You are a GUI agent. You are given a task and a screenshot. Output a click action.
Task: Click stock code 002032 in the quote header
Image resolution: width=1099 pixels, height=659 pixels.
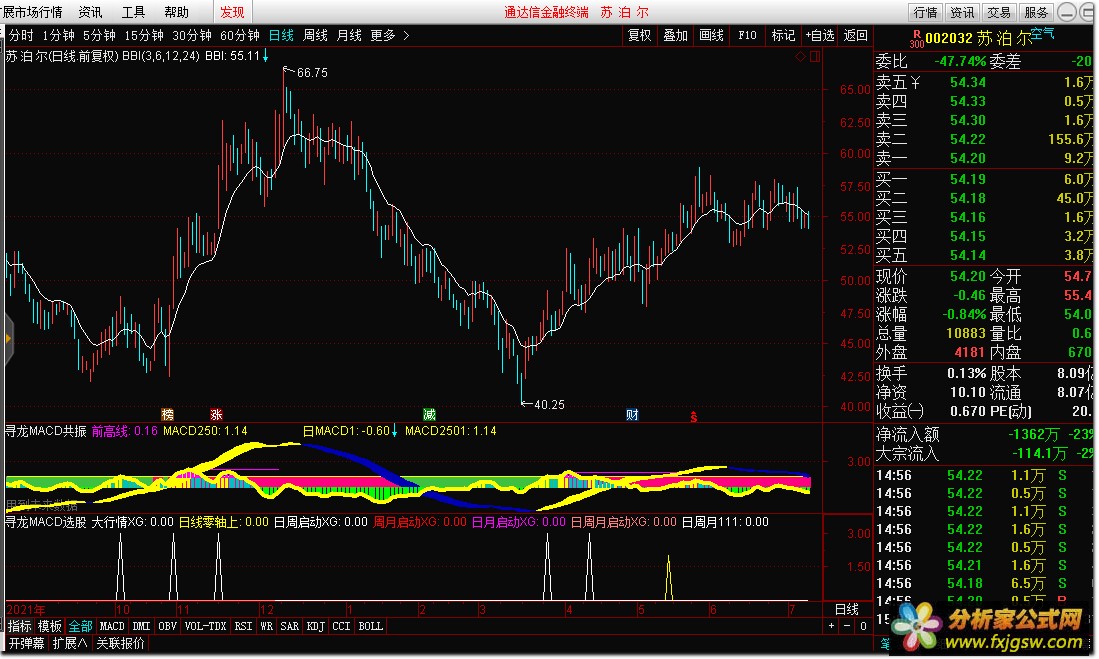[x=949, y=39]
